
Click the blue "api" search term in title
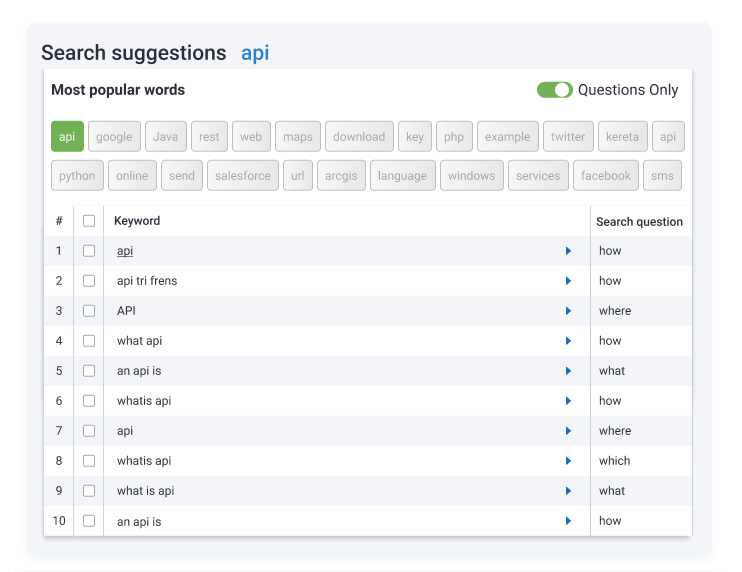tap(255, 53)
